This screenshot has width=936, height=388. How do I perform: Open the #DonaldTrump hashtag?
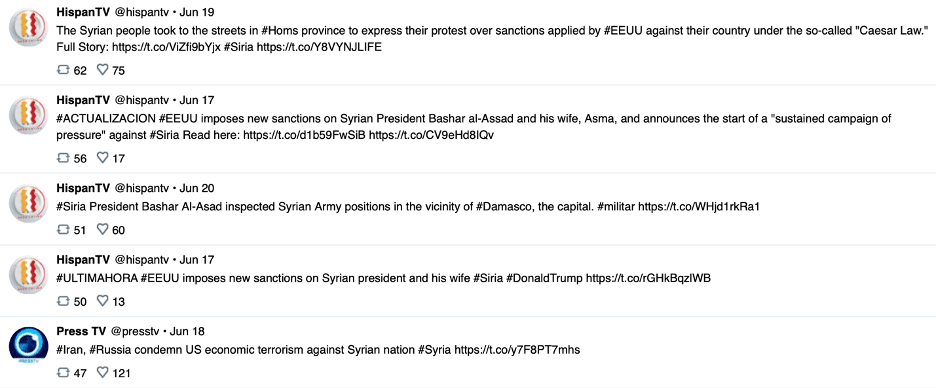tap(544, 278)
